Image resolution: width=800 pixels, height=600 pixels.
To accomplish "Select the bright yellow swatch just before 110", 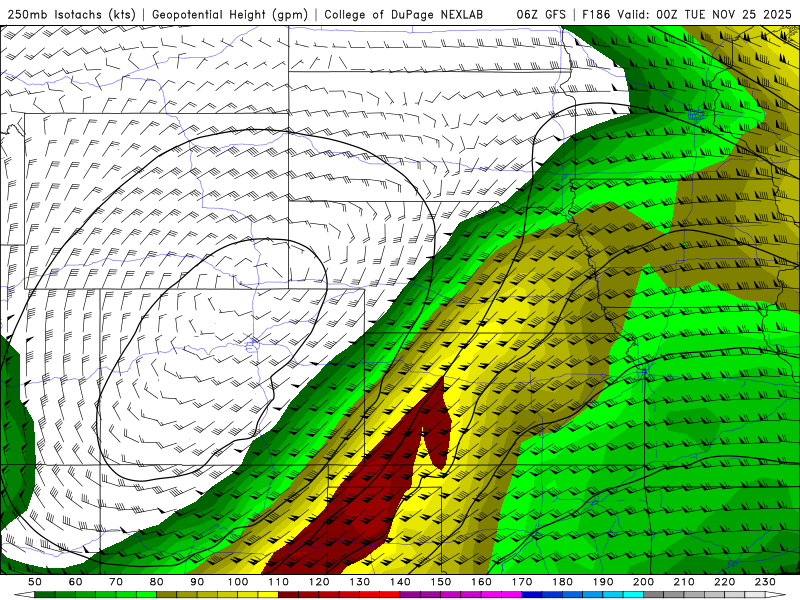I will pyautogui.click(x=268, y=595).
